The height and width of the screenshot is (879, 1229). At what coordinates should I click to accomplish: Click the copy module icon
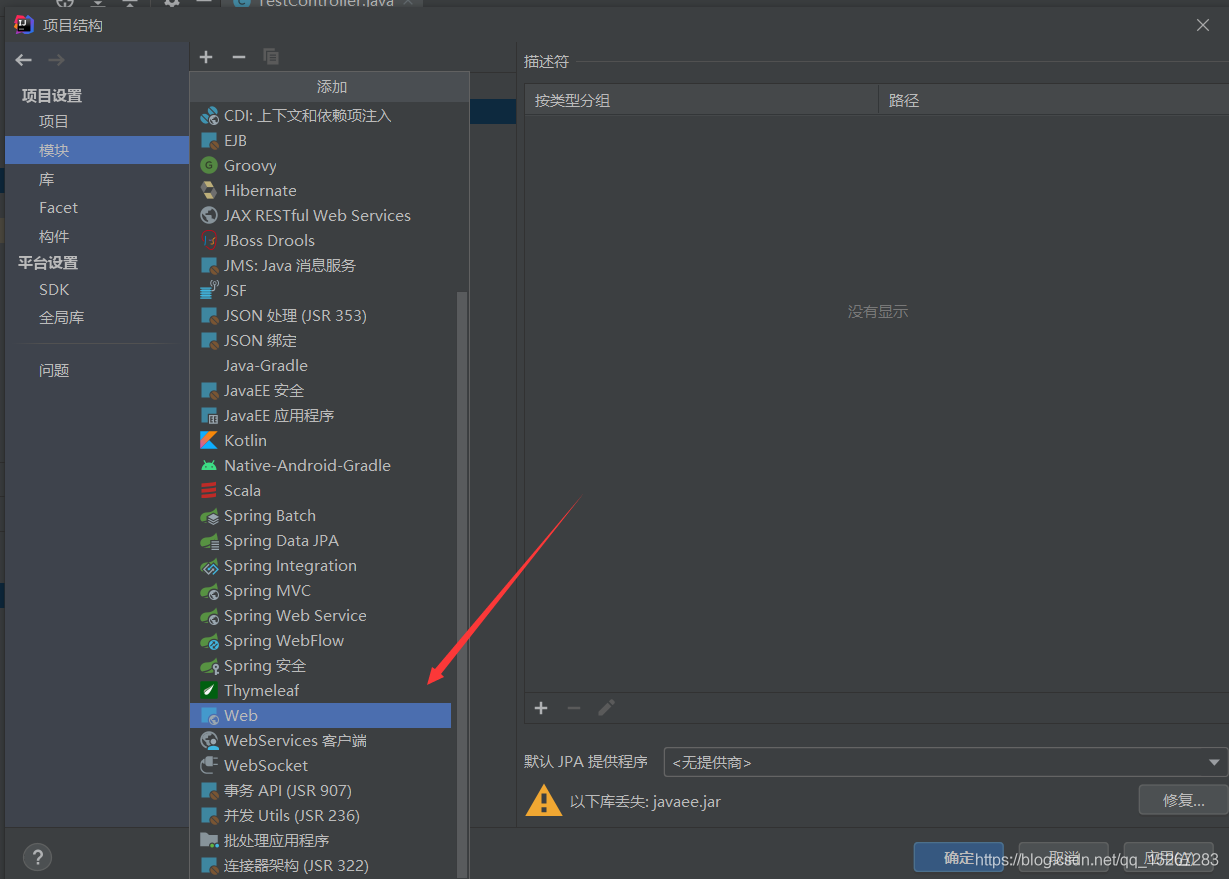(271, 57)
